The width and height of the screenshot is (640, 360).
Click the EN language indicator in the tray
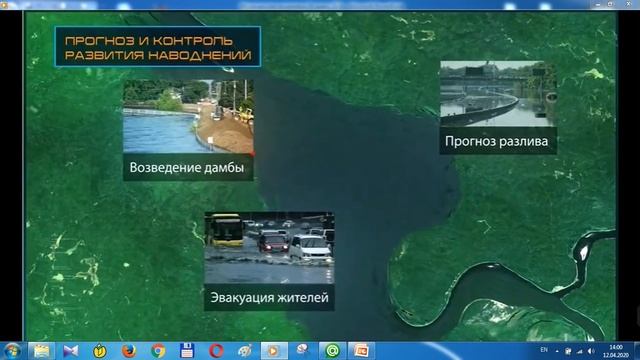tap(544, 350)
